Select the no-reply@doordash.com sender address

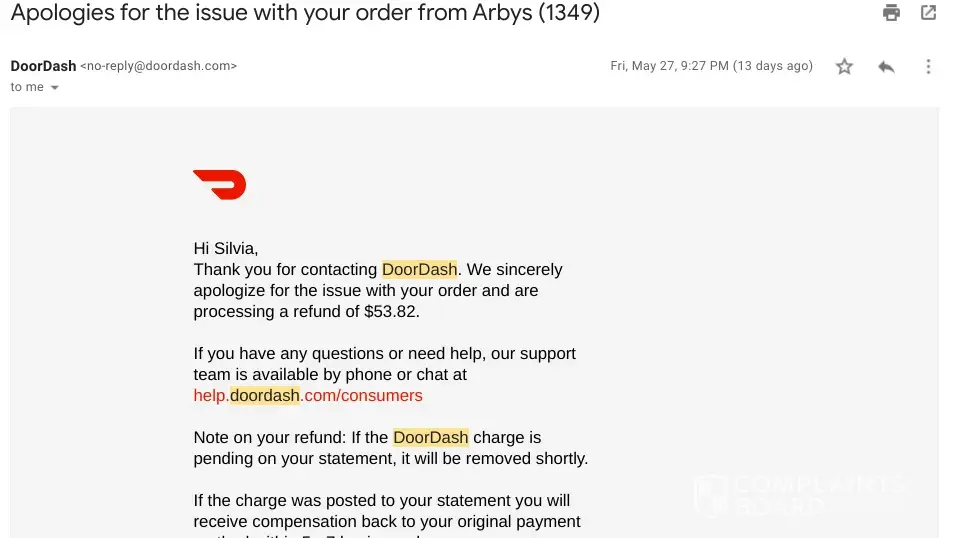pos(158,66)
